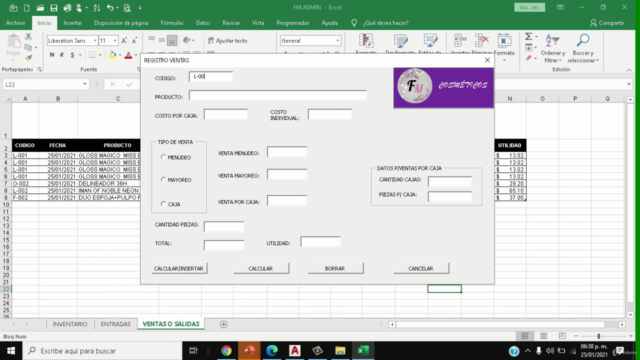Toggle bold N formatting
This screenshot has height=360, width=640.
pos(52,55)
